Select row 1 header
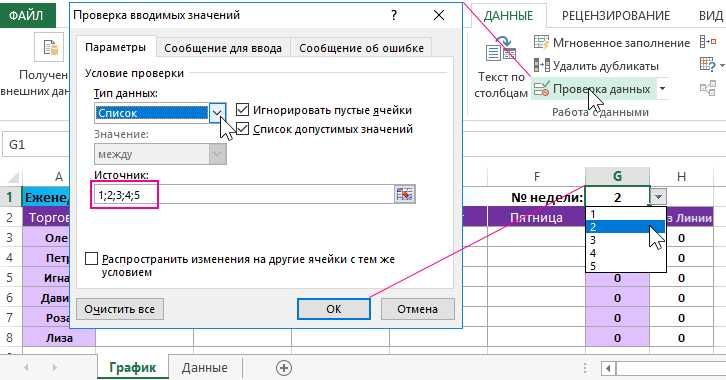Screen dimensions: 726x380 [x=10, y=197]
